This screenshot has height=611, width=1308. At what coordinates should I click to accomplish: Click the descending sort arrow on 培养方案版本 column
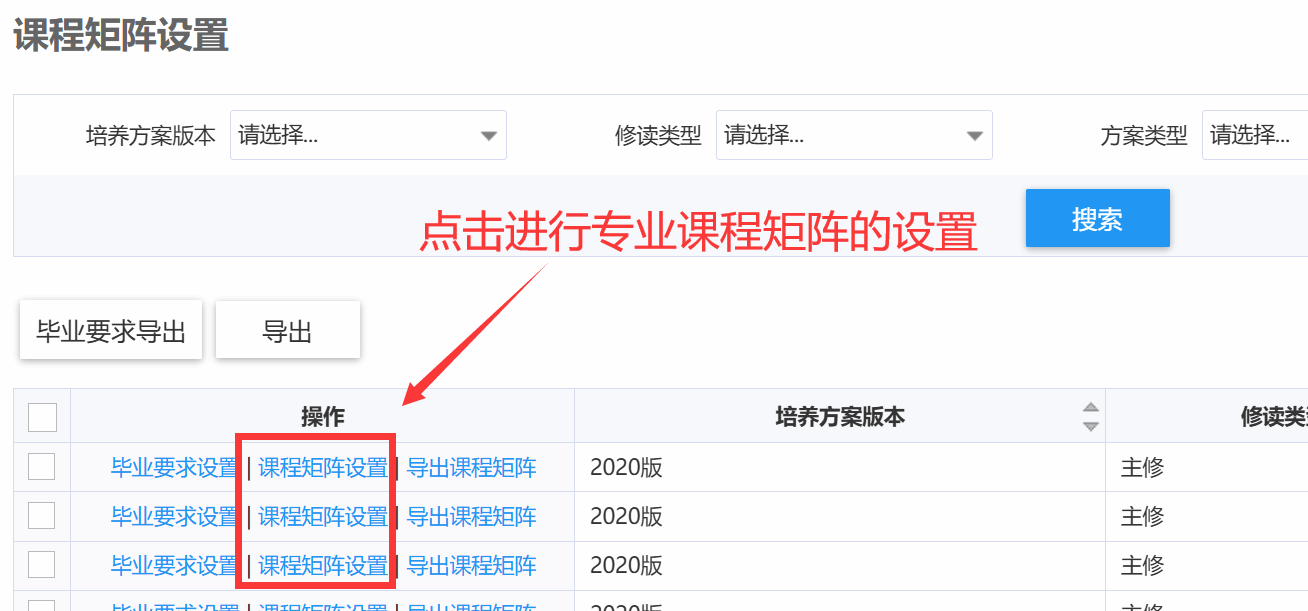tap(1091, 426)
